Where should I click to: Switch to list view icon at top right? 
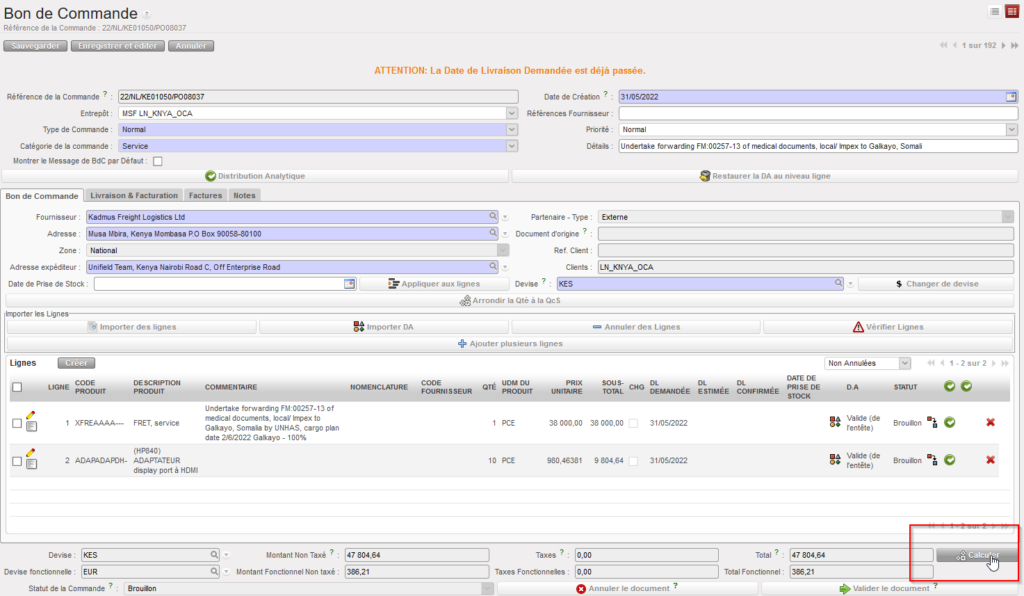point(995,11)
